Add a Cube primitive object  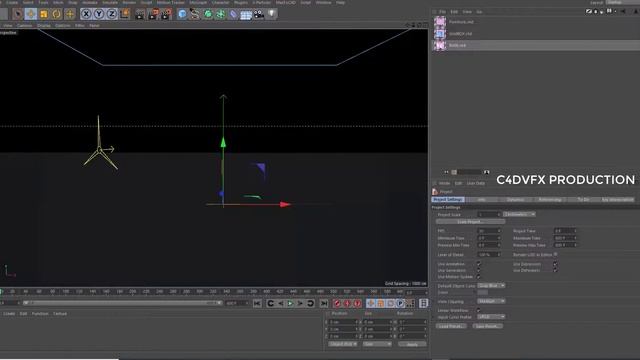pos(182,14)
